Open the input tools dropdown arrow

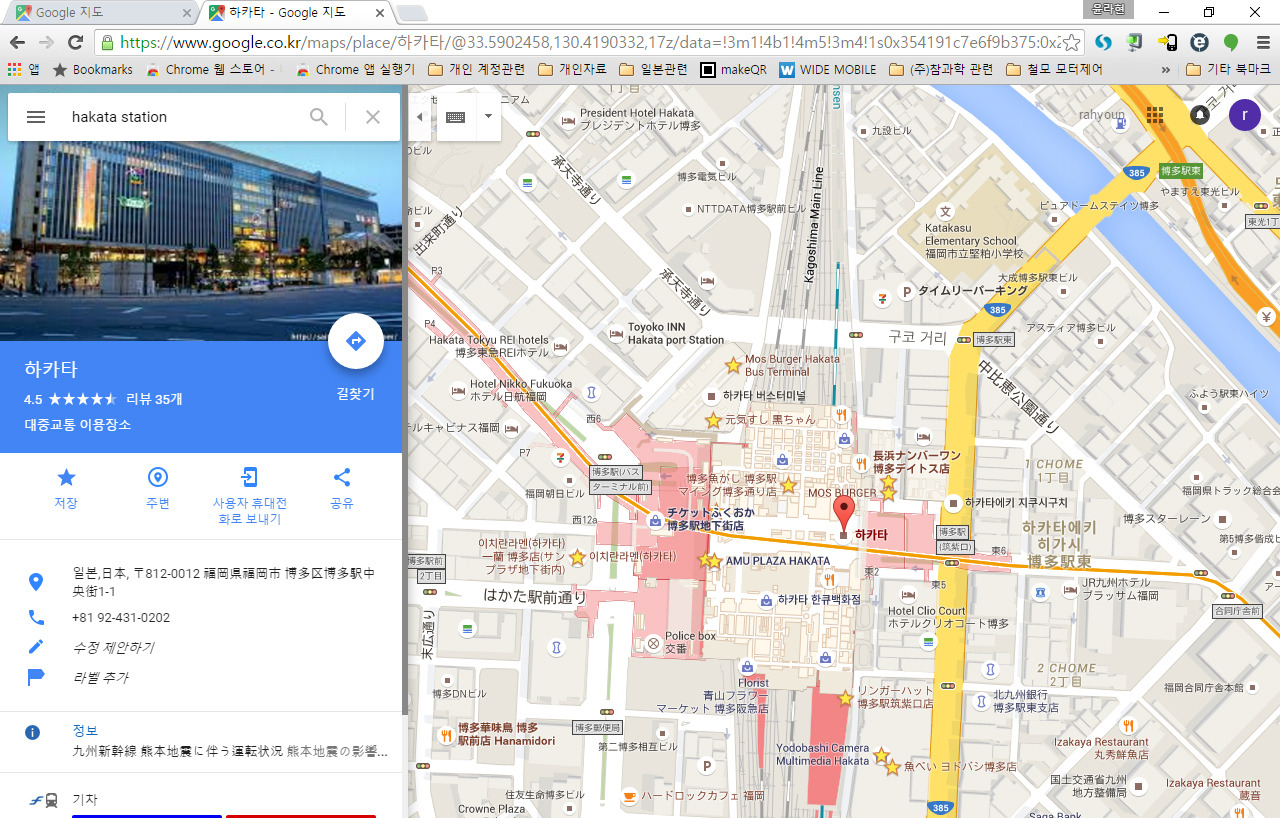coord(488,116)
